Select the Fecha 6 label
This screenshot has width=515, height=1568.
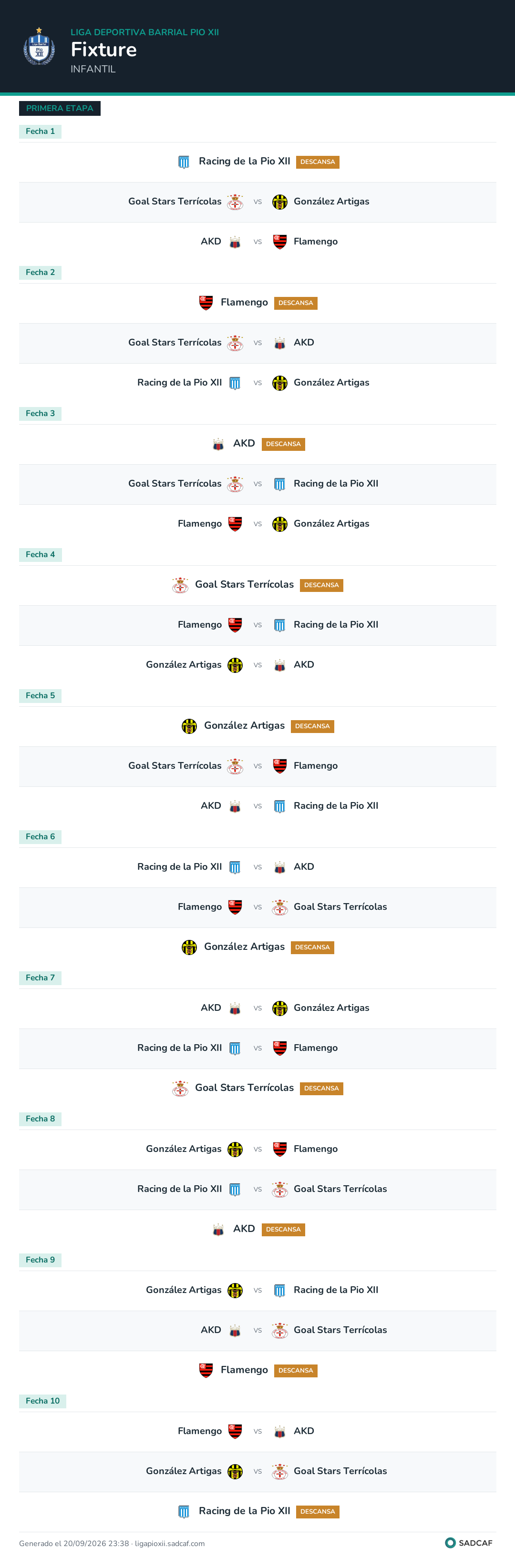pos(40,837)
